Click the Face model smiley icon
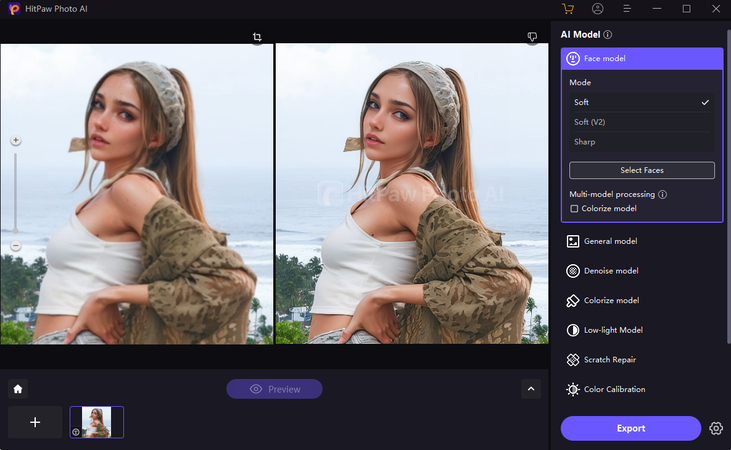731x450 pixels. point(572,59)
